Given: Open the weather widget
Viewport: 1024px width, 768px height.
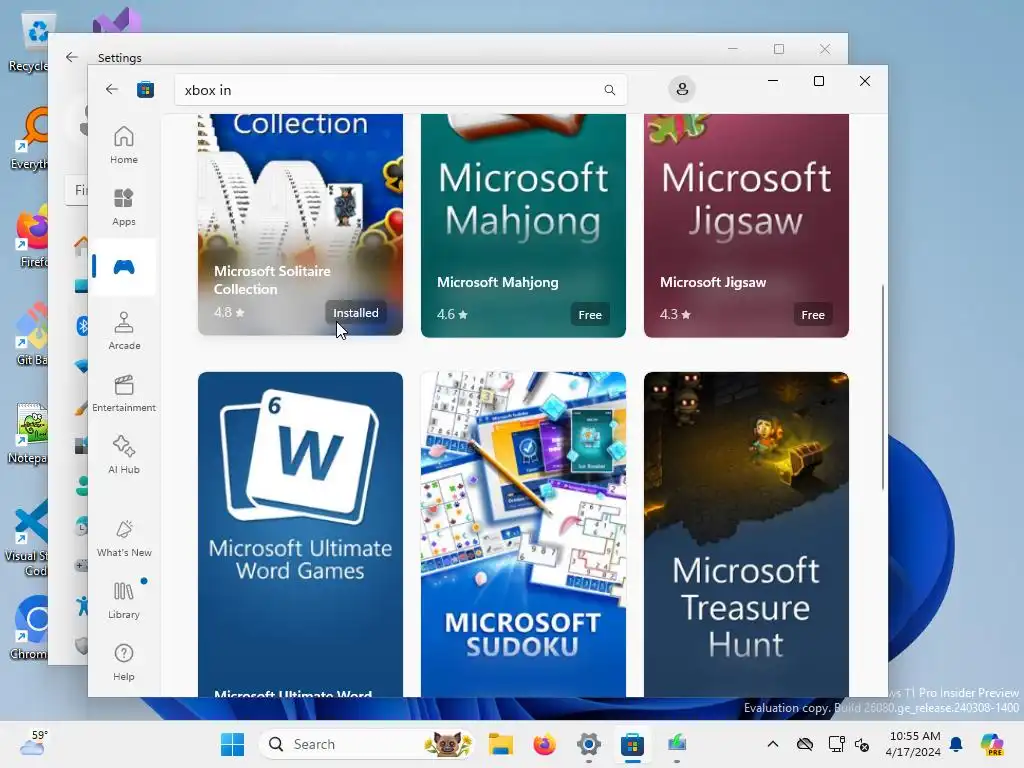Looking at the screenshot, I should (x=33, y=743).
